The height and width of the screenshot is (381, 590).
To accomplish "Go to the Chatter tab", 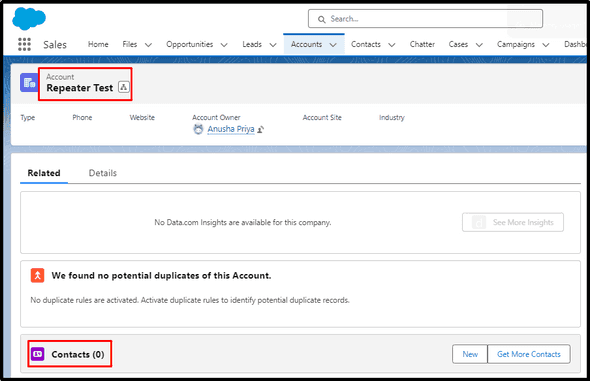I will [422, 44].
